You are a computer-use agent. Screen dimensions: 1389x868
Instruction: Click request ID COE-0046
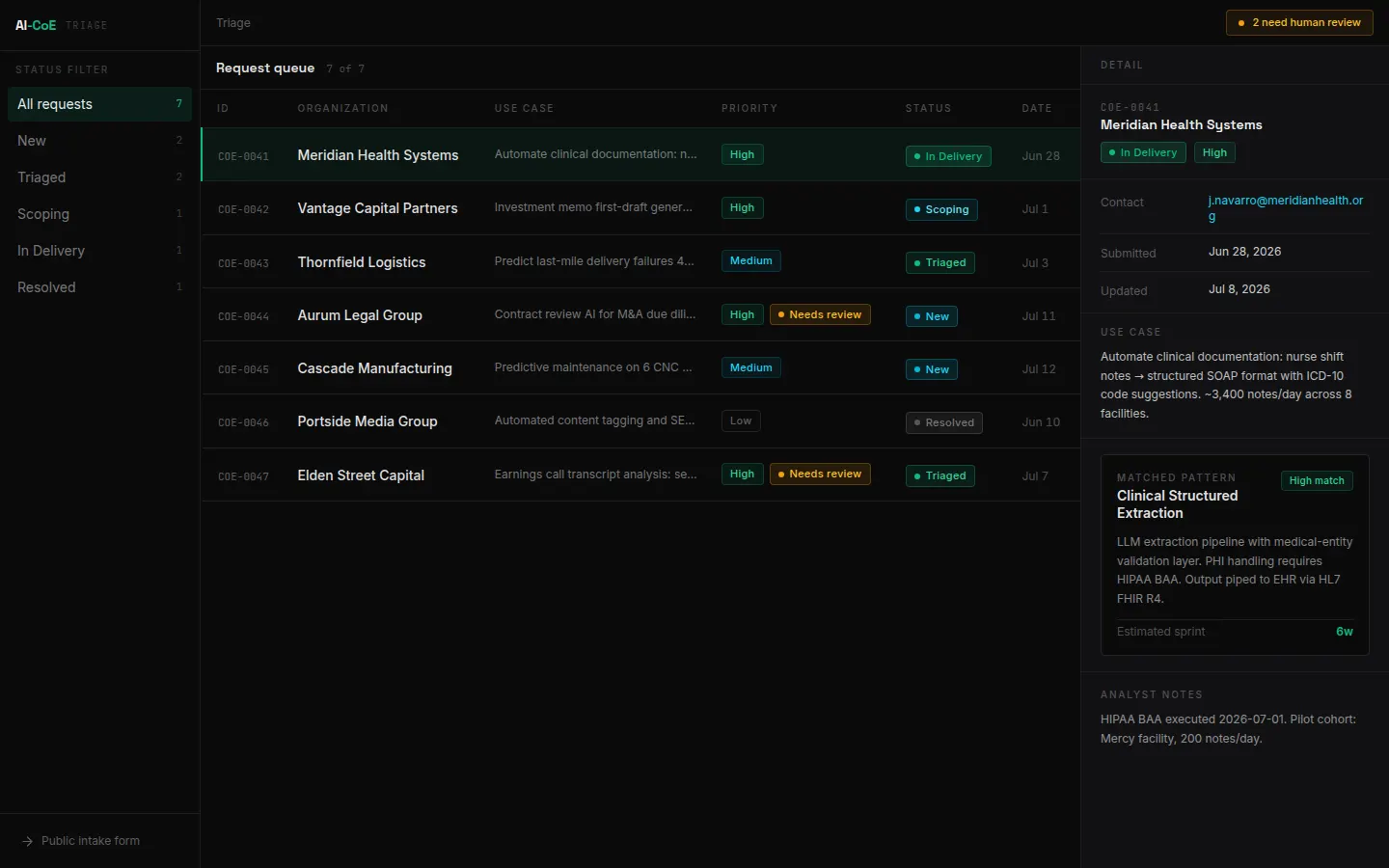[243, 422]
